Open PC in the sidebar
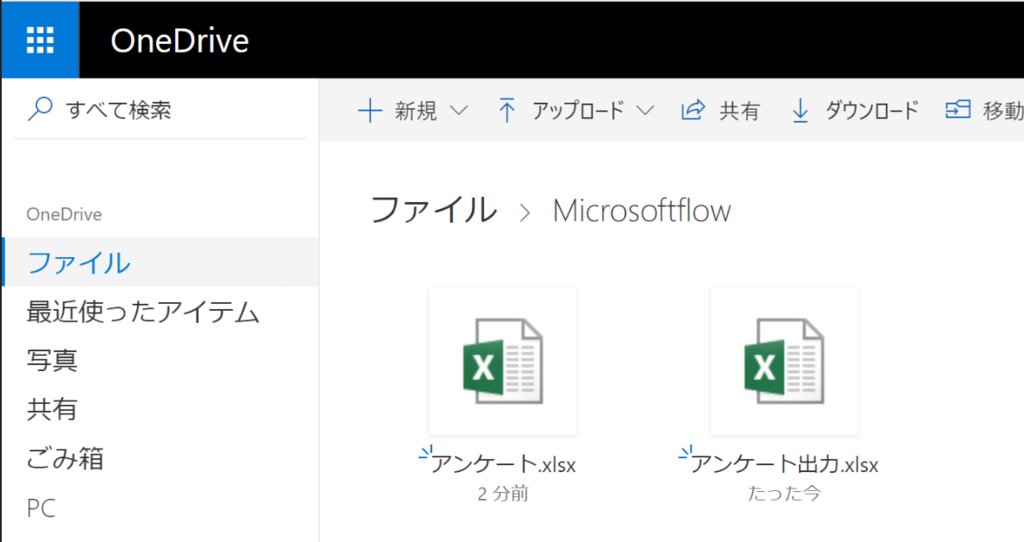The width and height of the screenshot is (1024, 542). (40, 508)
